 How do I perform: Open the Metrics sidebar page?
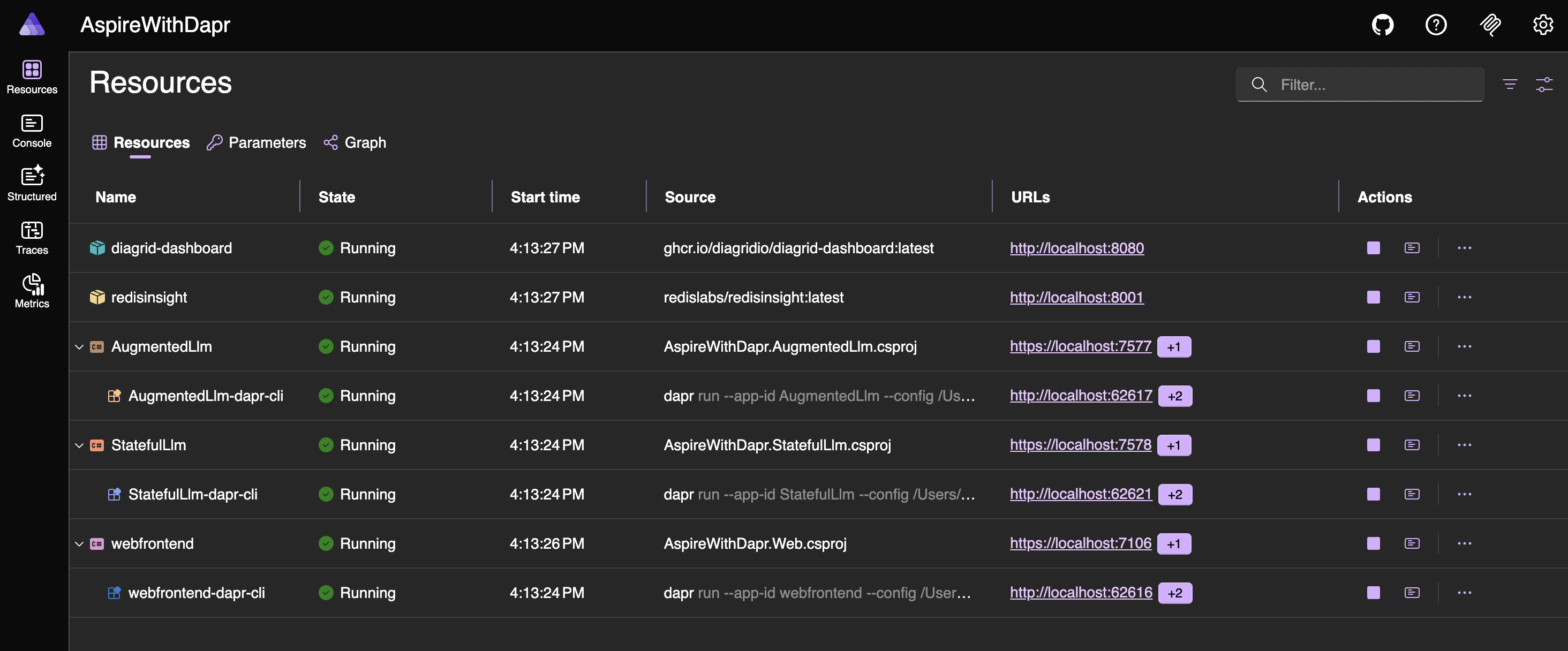click(32, 291)
